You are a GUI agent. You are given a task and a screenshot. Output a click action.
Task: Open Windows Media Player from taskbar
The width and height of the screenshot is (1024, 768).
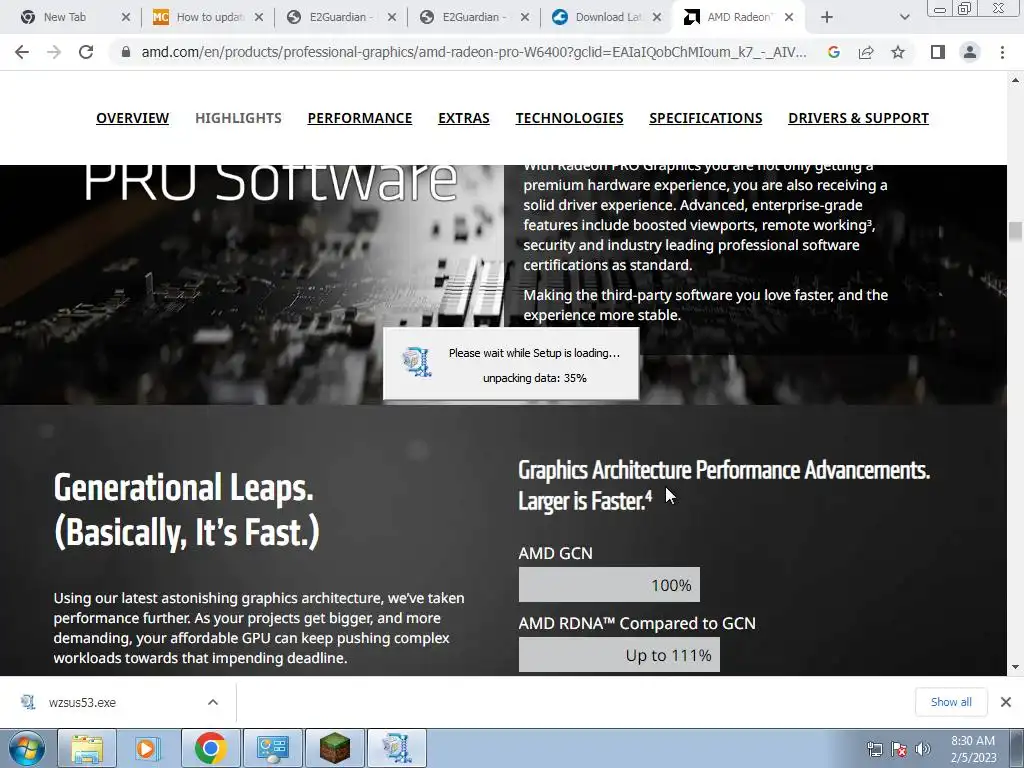point(148,748)
